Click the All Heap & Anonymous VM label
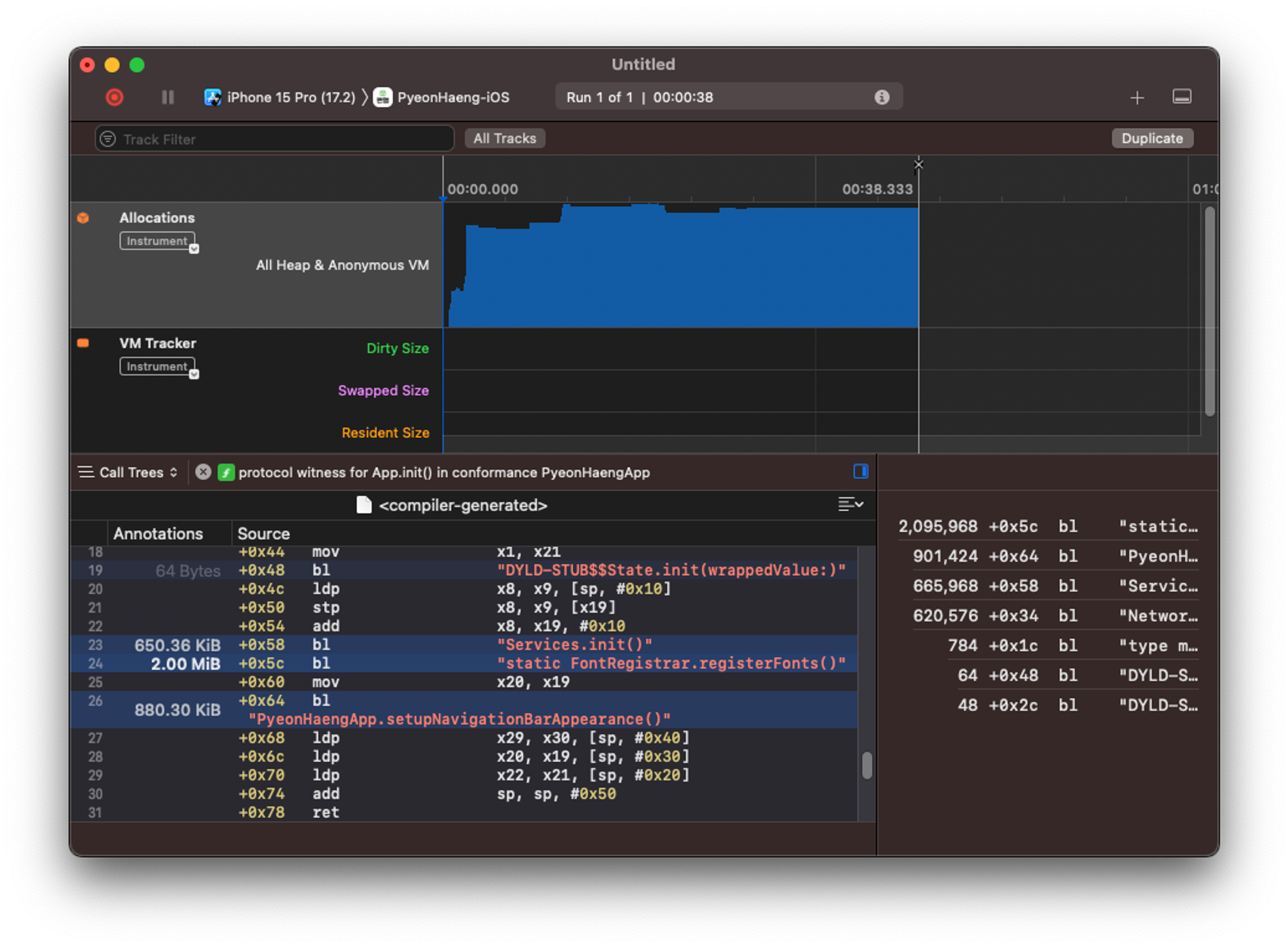The image size is (1288, 948). (x=343, y=265)
